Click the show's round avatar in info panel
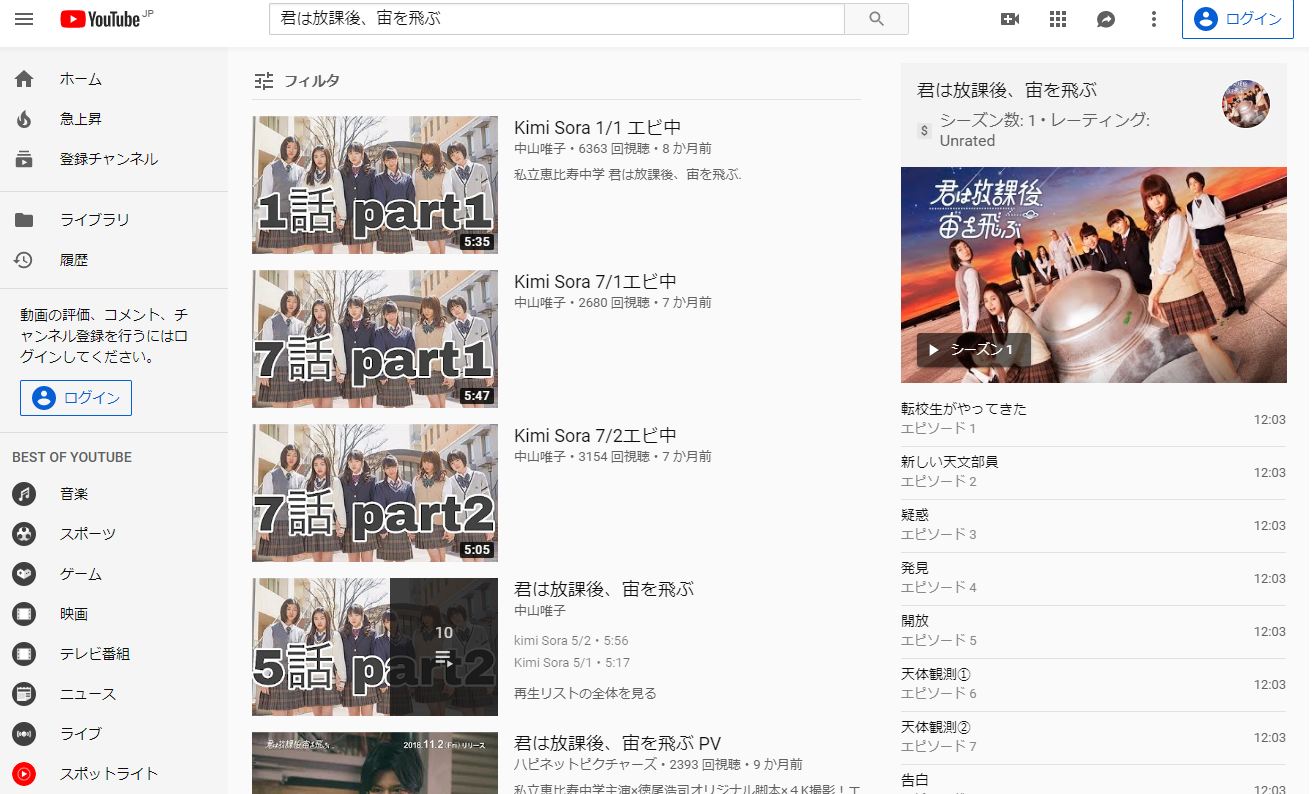This screenshot has height=794, width=1312. coord(1246,104)
